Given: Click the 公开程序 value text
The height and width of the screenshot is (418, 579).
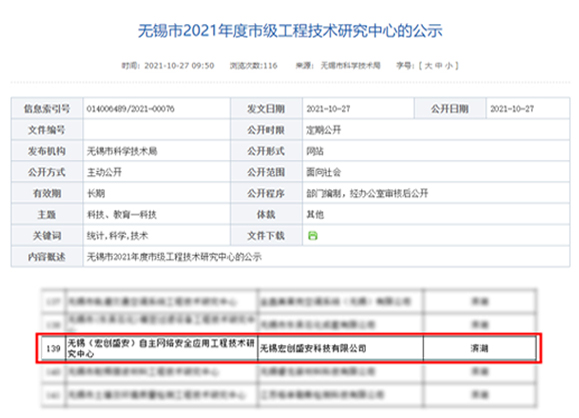Looking at the screenshot, I should (x=367, y=193).
